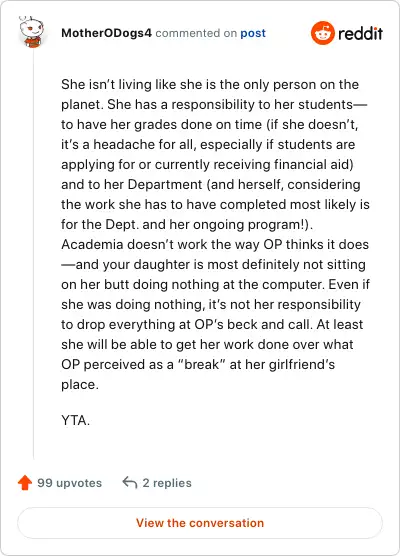Image resolution: width=400 pixels, height=556 pixels.
Task: Open MotherODogs4's Snoo avatar
Action: (31, 32)
